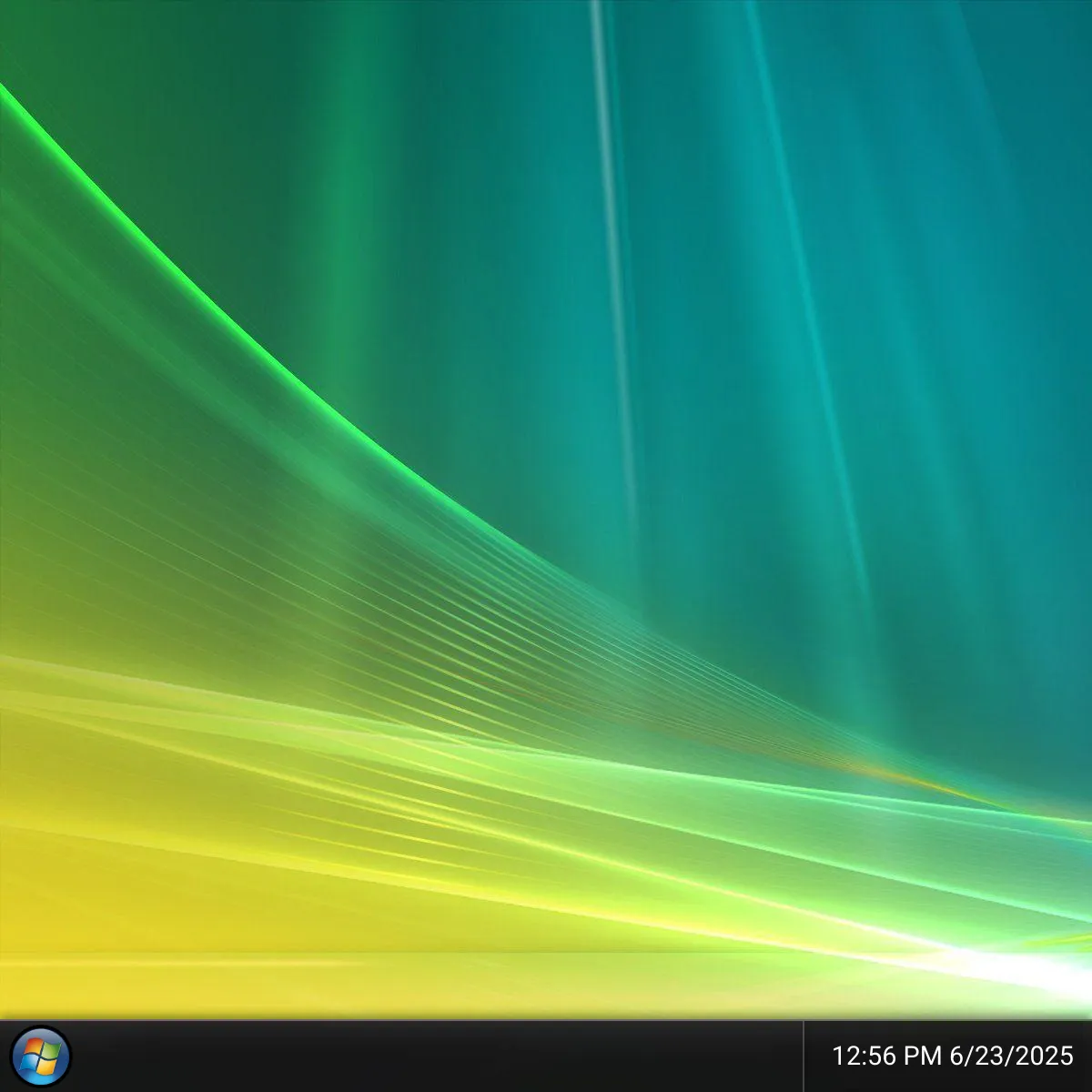Click the 6/23/2025 date in tray

(1011, 1056)
